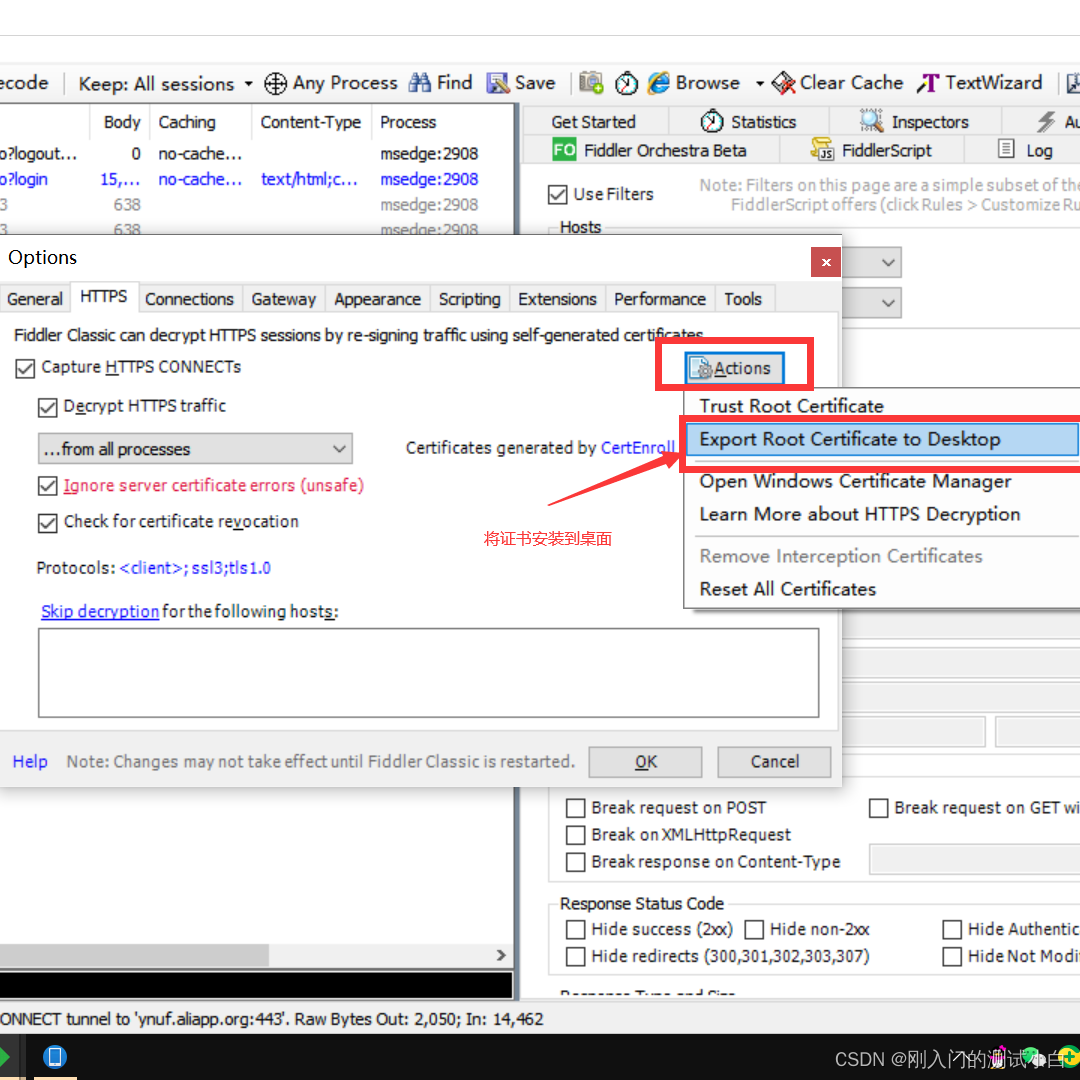
Task: Close the Options dialog with red X
Action: click(x=826, y=262)
